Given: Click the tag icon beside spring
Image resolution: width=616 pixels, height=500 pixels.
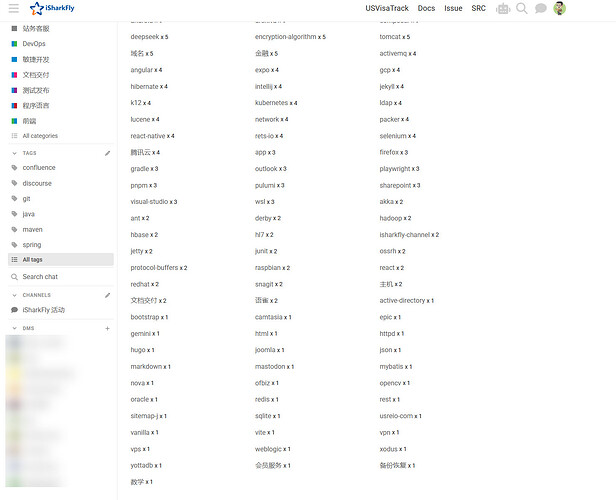Looking at the screenshot, I should pos(15,245).
